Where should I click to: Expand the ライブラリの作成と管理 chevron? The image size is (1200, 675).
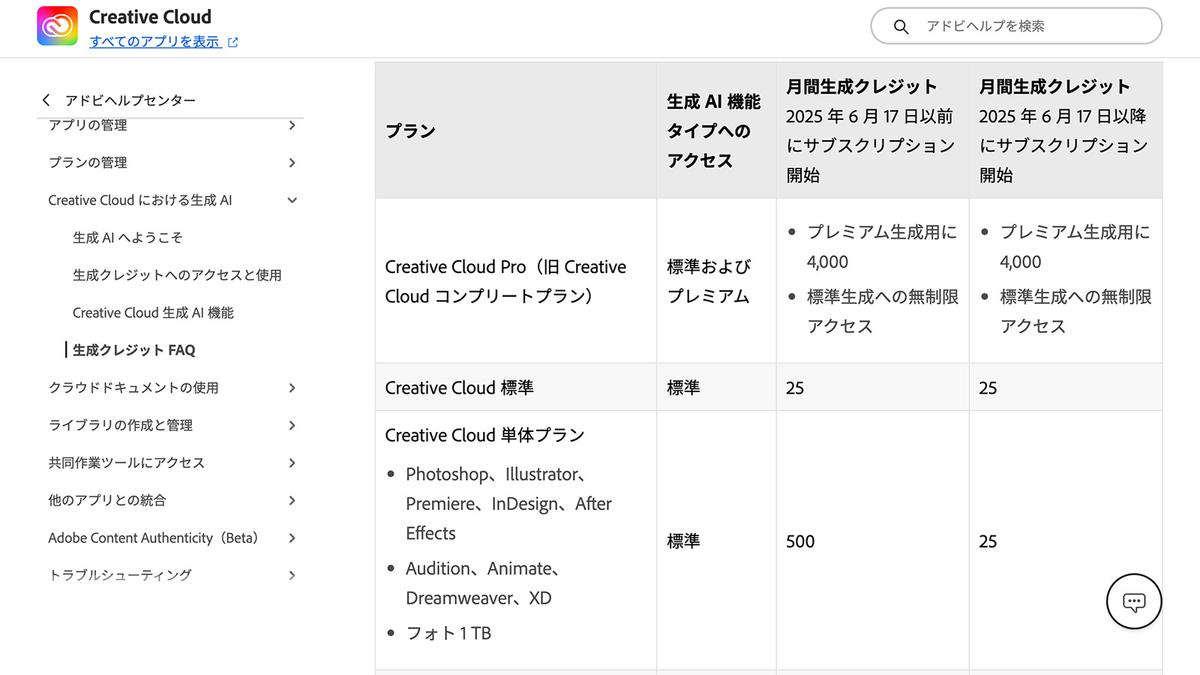pyautogui.click(x=291, y=425)
